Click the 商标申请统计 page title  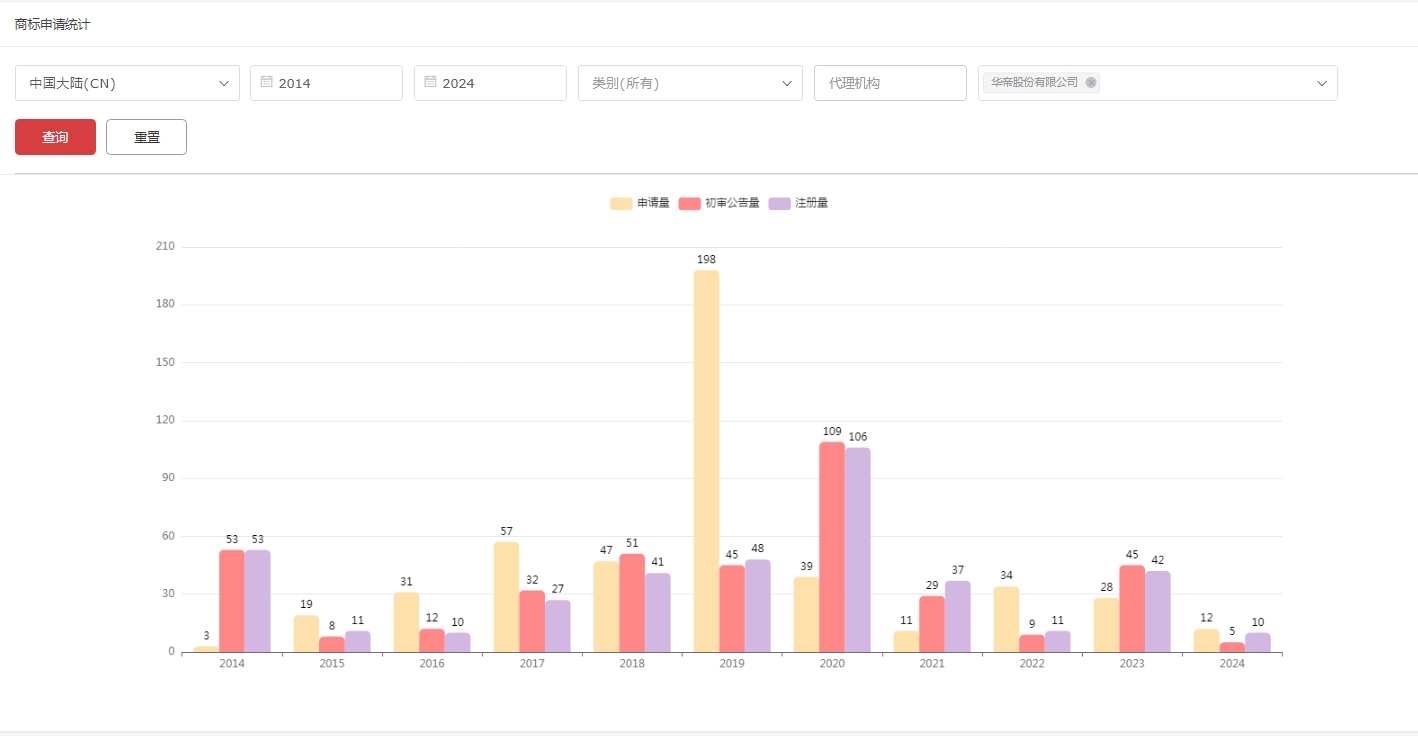[x=52, y=24]
